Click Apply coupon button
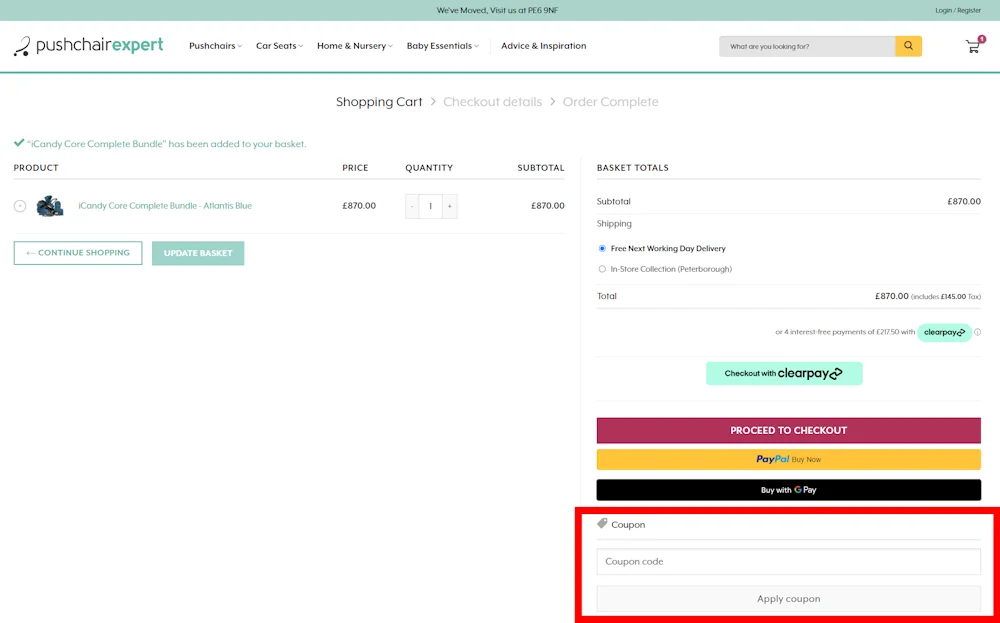Screen dimensions: 1000x623 (x=788, y=599)
